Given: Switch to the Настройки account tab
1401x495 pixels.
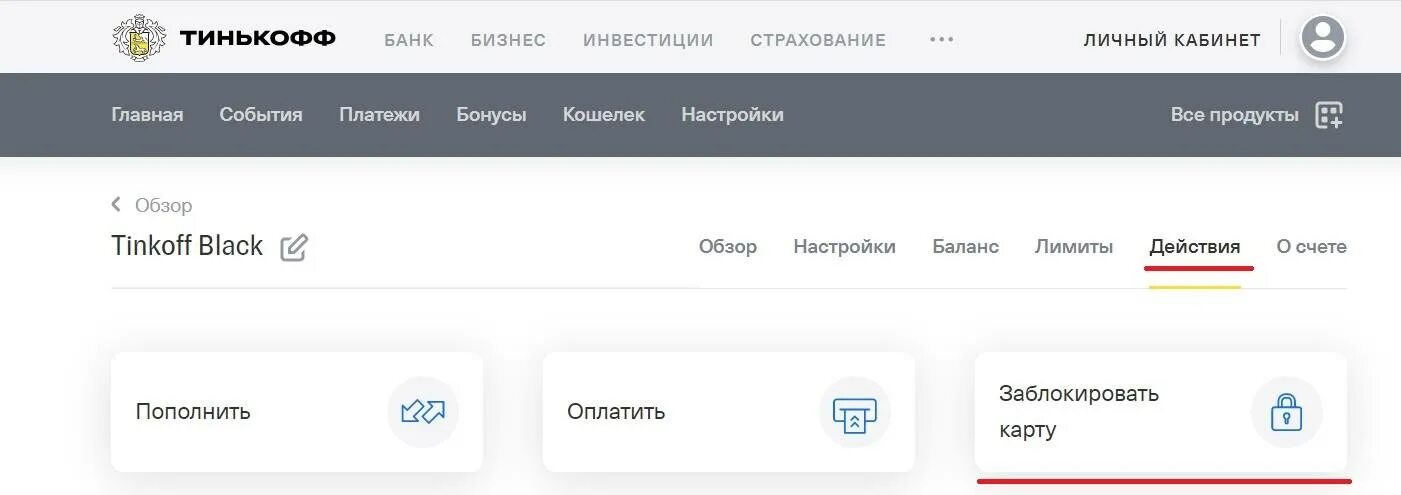Looking at the screenshot, I should click(x=844, y=246).
